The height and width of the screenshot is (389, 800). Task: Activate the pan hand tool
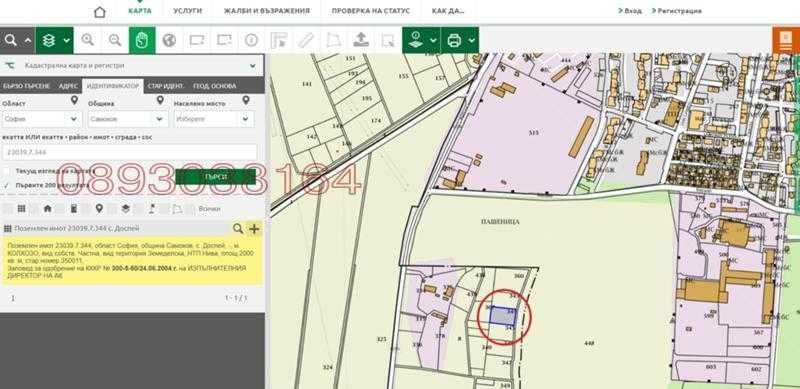(x=142, y=40)
